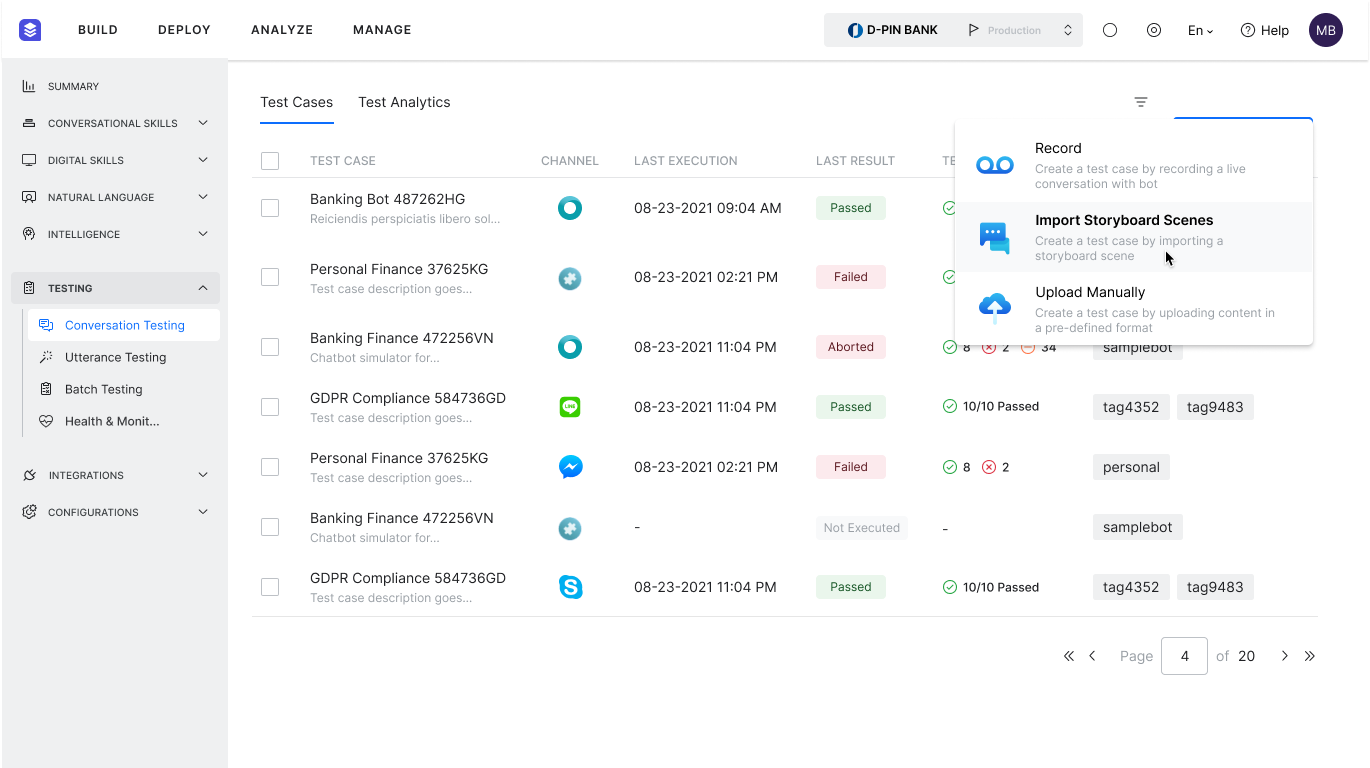
Task: Check the select-all checkbox in table header
Action: tap(270, 160)
